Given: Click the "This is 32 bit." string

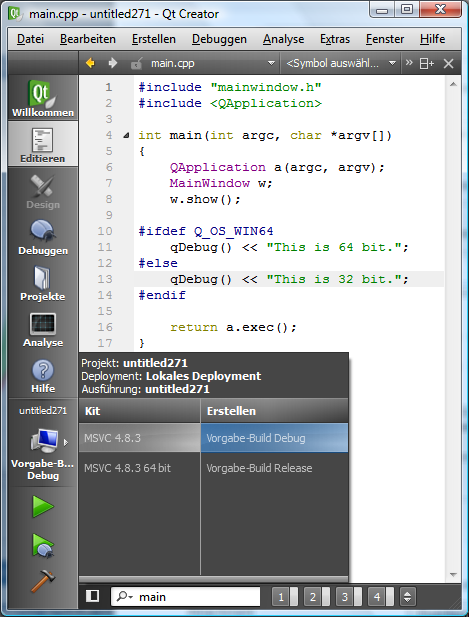Looking at the screenshot, I should (x=334, y=279).
